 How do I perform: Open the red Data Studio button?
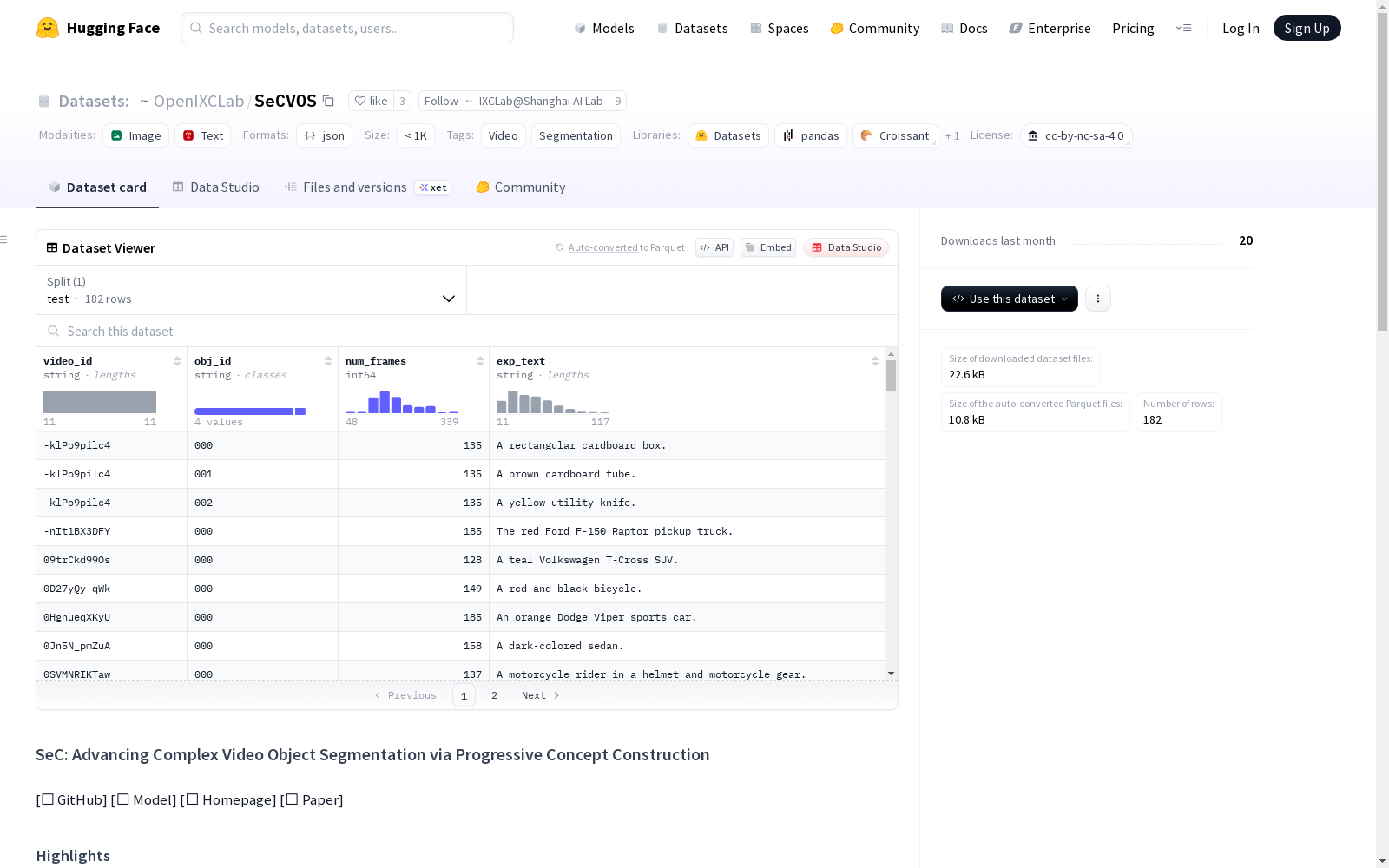(x=846, y=247)
